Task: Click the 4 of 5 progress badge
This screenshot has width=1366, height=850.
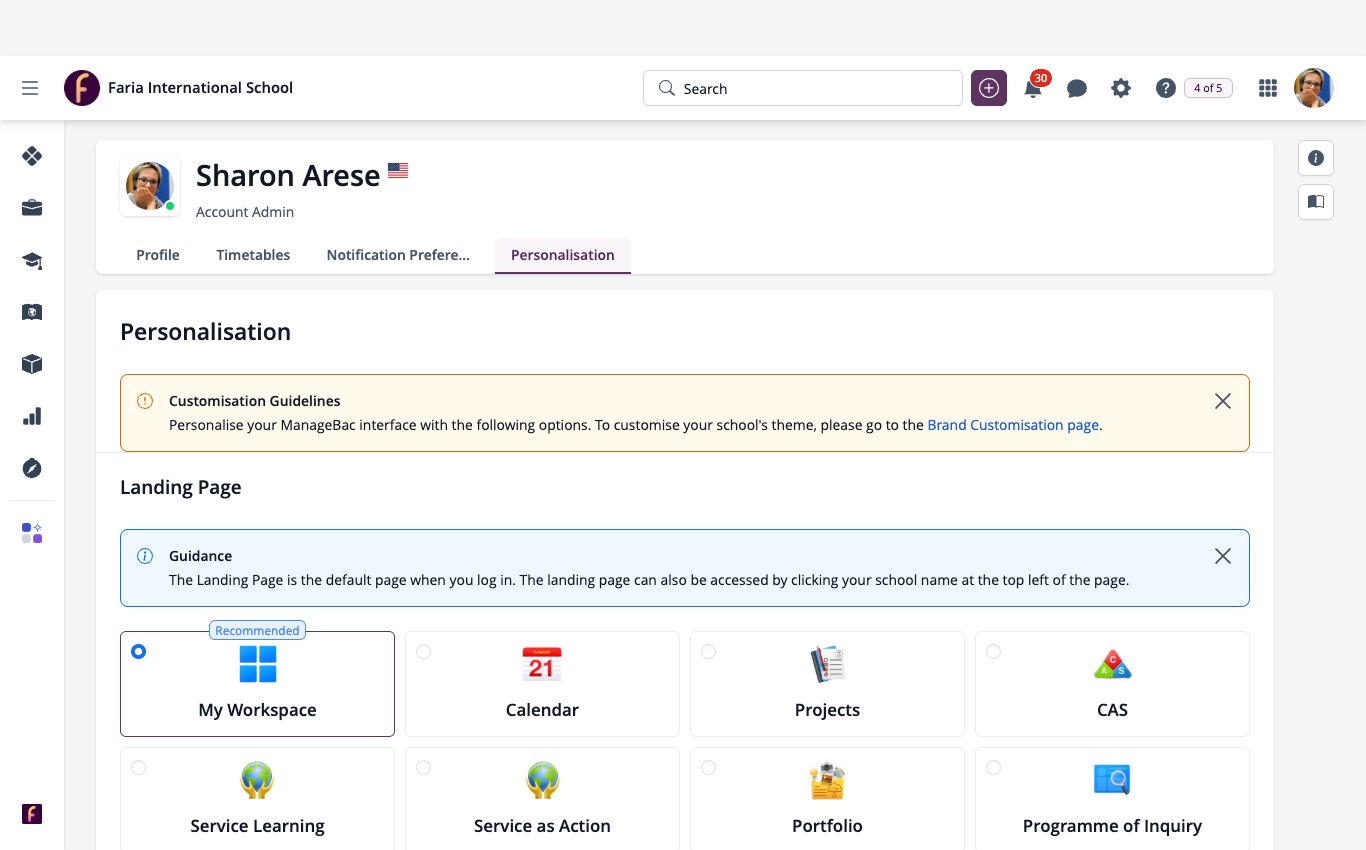Action: click(1208, 88)
